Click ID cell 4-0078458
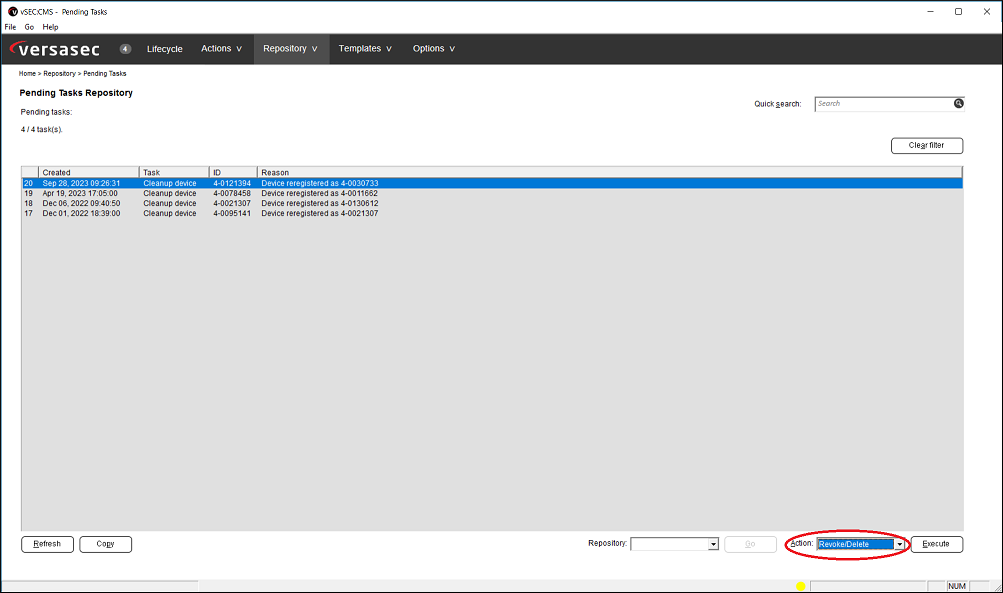1003x593 pixels. pyautogui.click(x=232, y=193)
